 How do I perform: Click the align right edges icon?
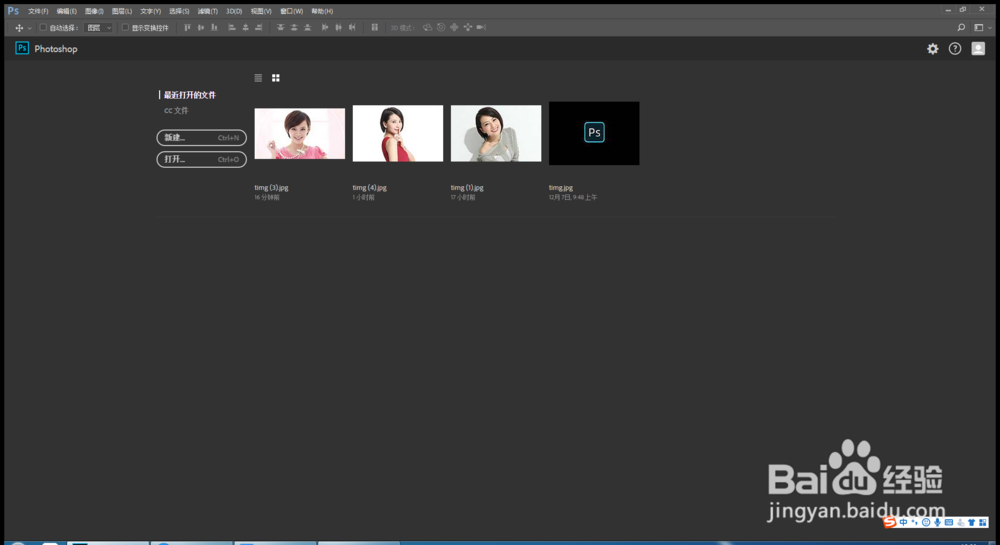tap(258, 27)
